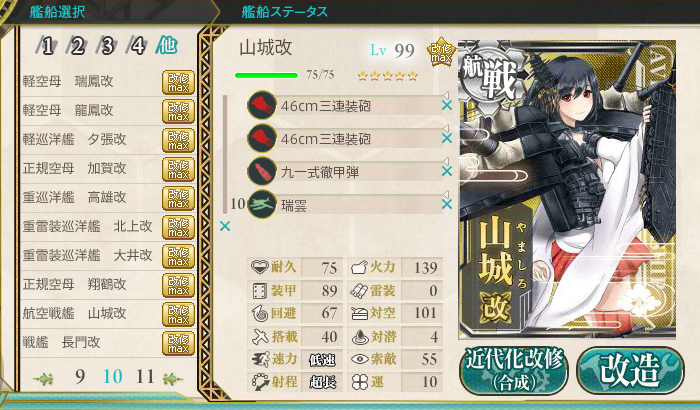Remove 瑞雲 with its X icon
700x410 pixels.
[x=447, y=205]
